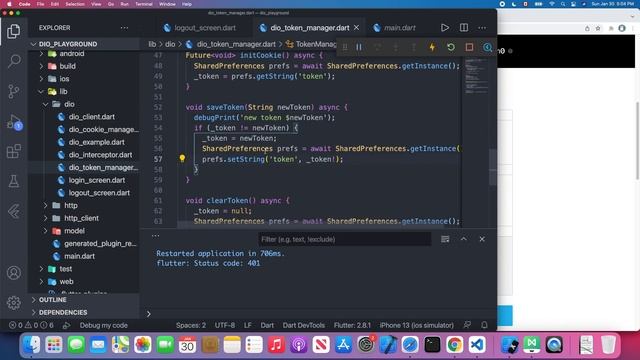Screen dimensions: 640x360
Task: Close the bottom panel
Action: pos(482,239)
